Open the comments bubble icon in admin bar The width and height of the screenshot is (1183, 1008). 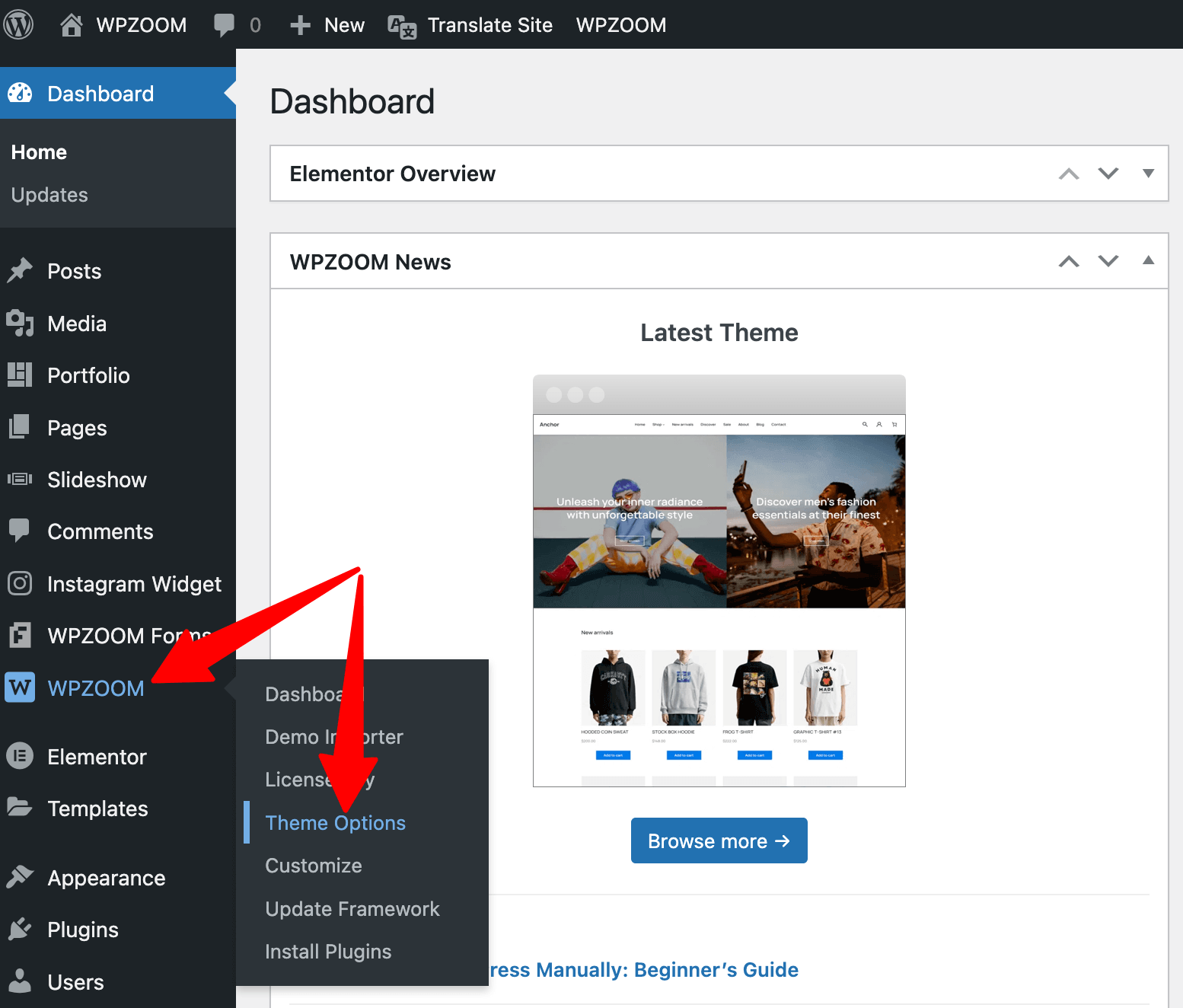pos(224,25)
